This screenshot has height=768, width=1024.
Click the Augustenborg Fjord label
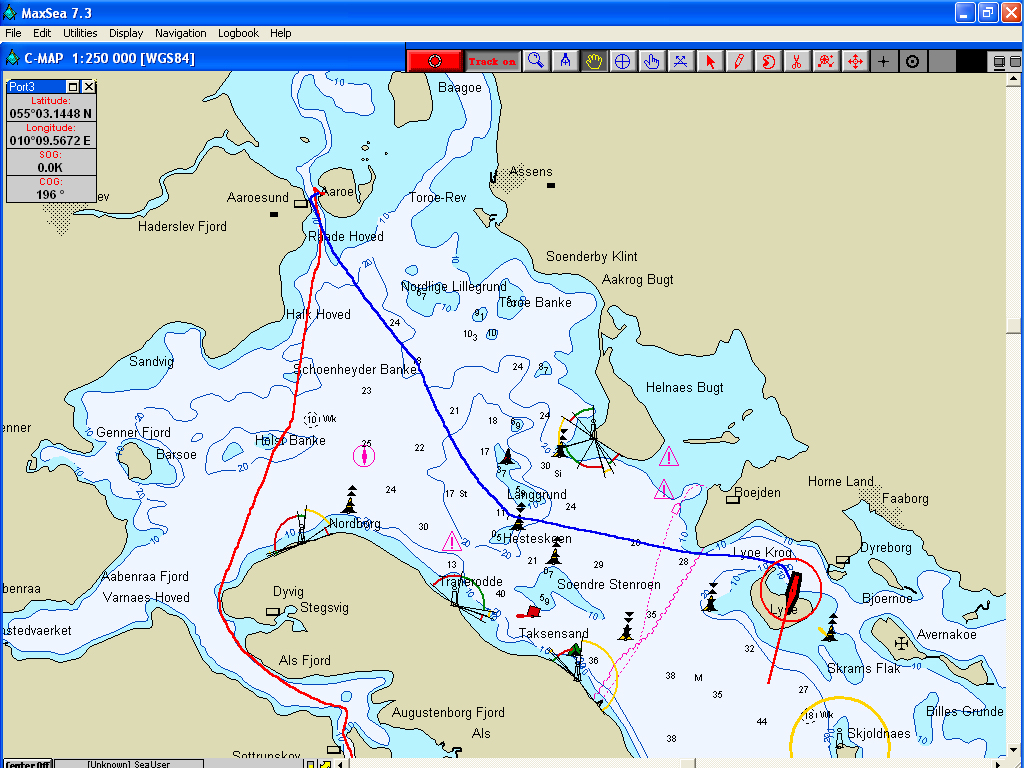point(448,712)
